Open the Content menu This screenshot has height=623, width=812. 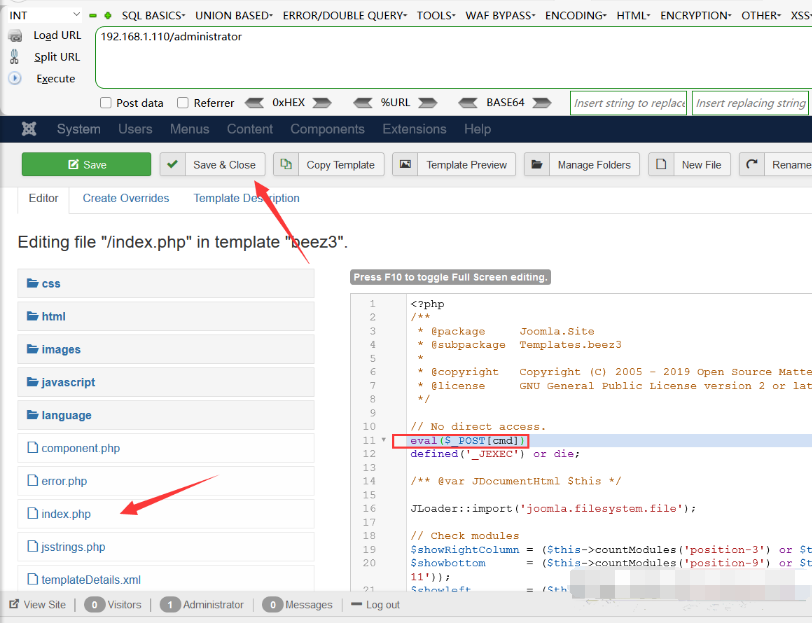click(x=250, y=129)
